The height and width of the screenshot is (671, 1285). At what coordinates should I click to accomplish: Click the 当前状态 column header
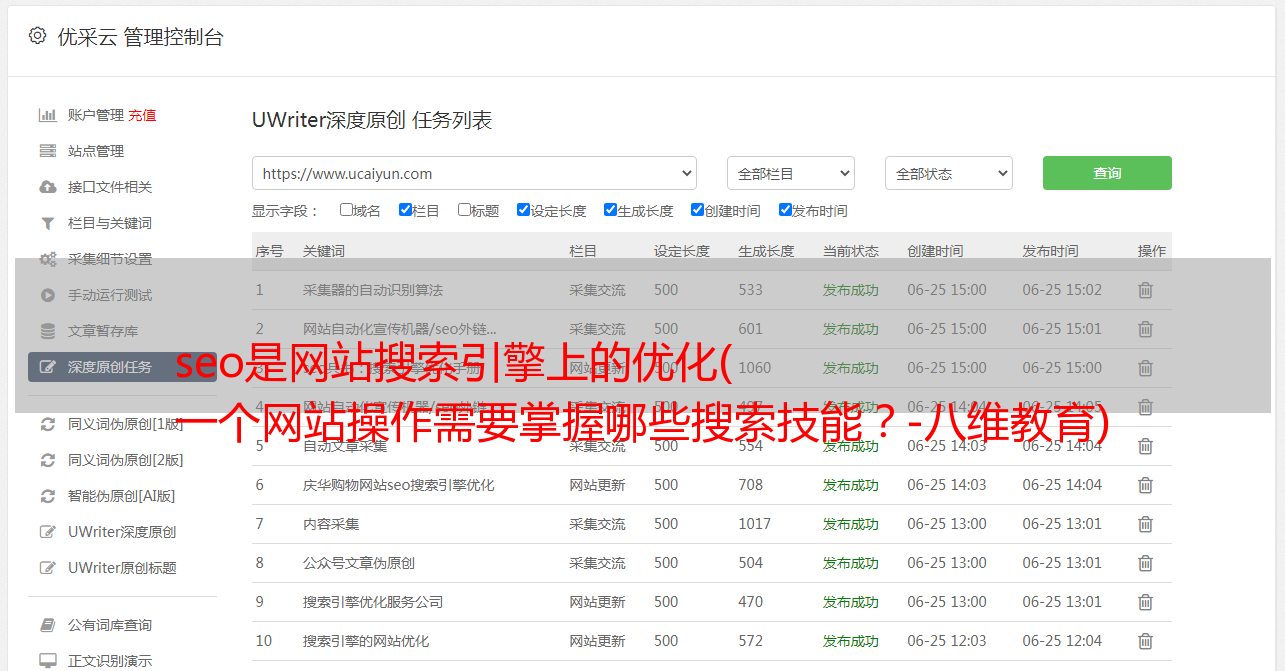(x=851, y=251)
